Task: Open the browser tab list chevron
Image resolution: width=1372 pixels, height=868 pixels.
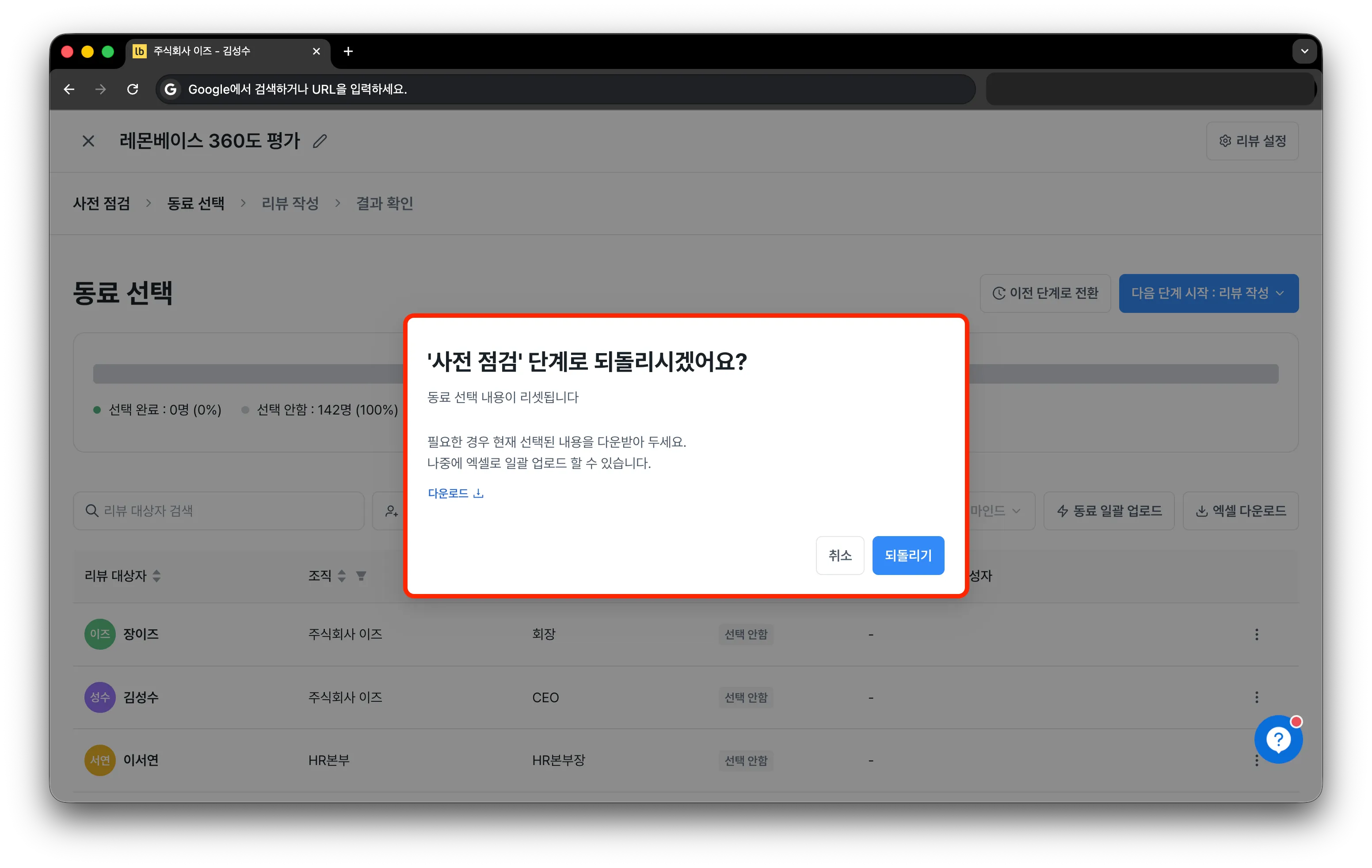Action: click(x=1304, y=51)
